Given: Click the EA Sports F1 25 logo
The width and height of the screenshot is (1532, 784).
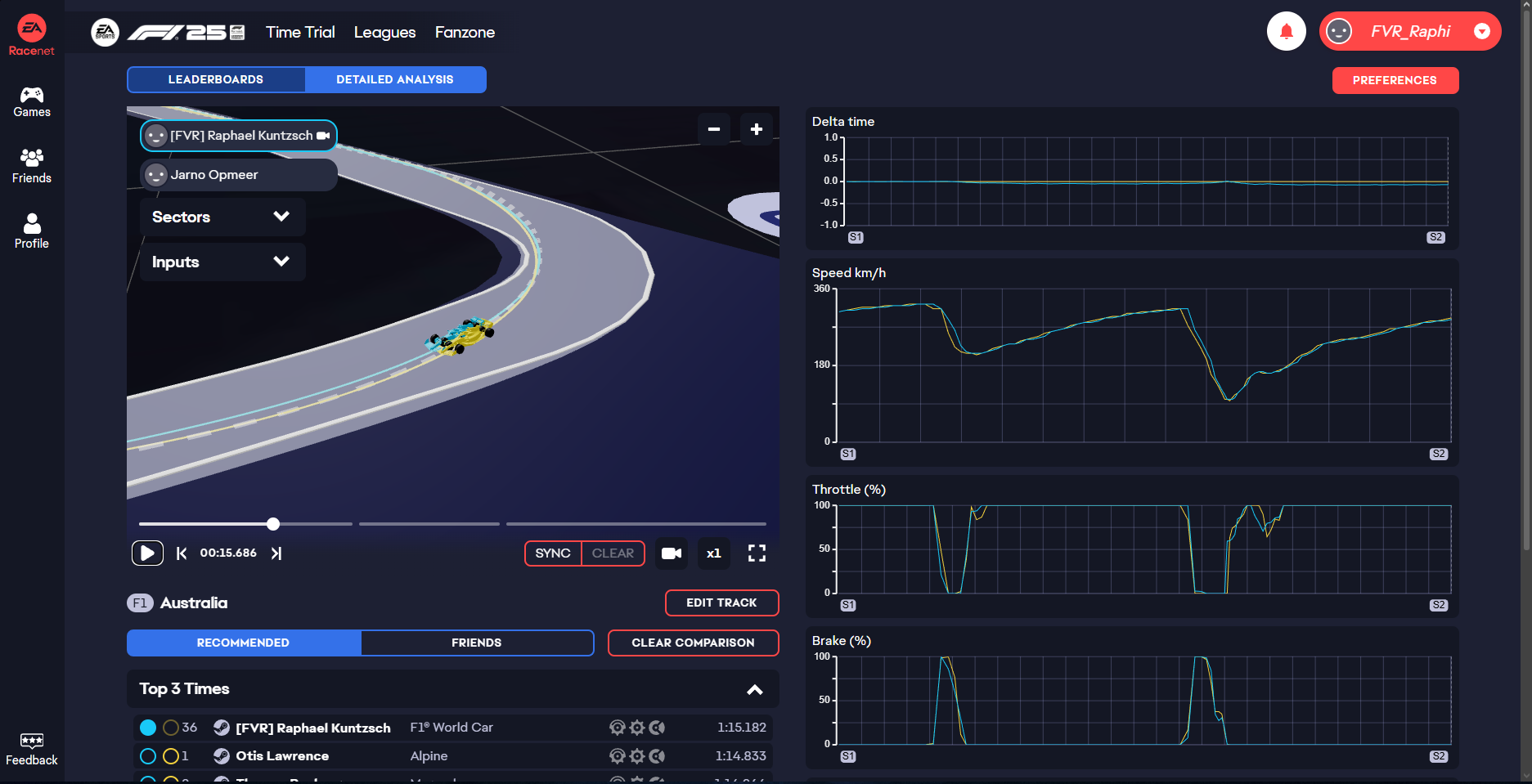Looking at the screenshot, I should pyautogui.click(x=168, y=33).
